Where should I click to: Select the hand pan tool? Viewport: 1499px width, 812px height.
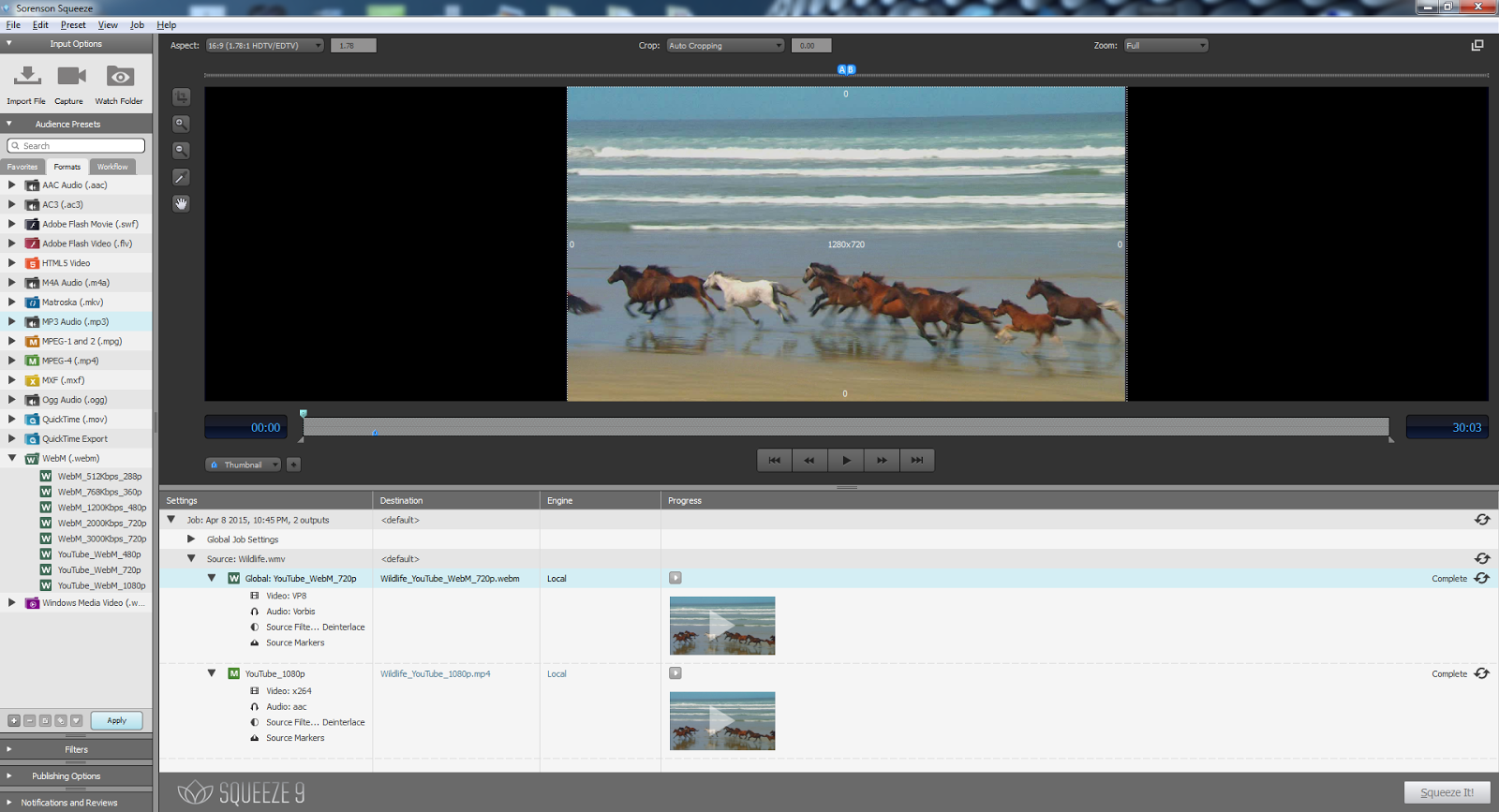click(x=182, y=203)
